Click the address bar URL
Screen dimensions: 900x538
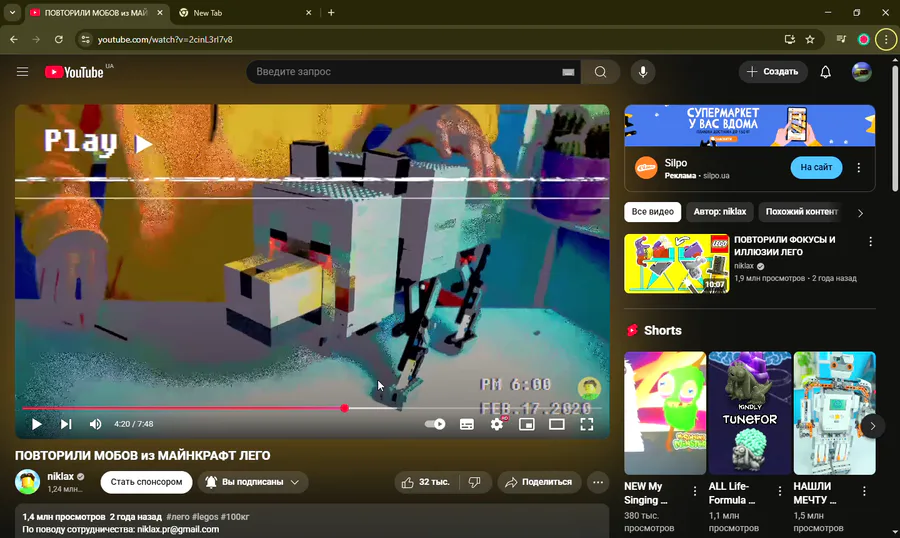click(x=165, y=40)
